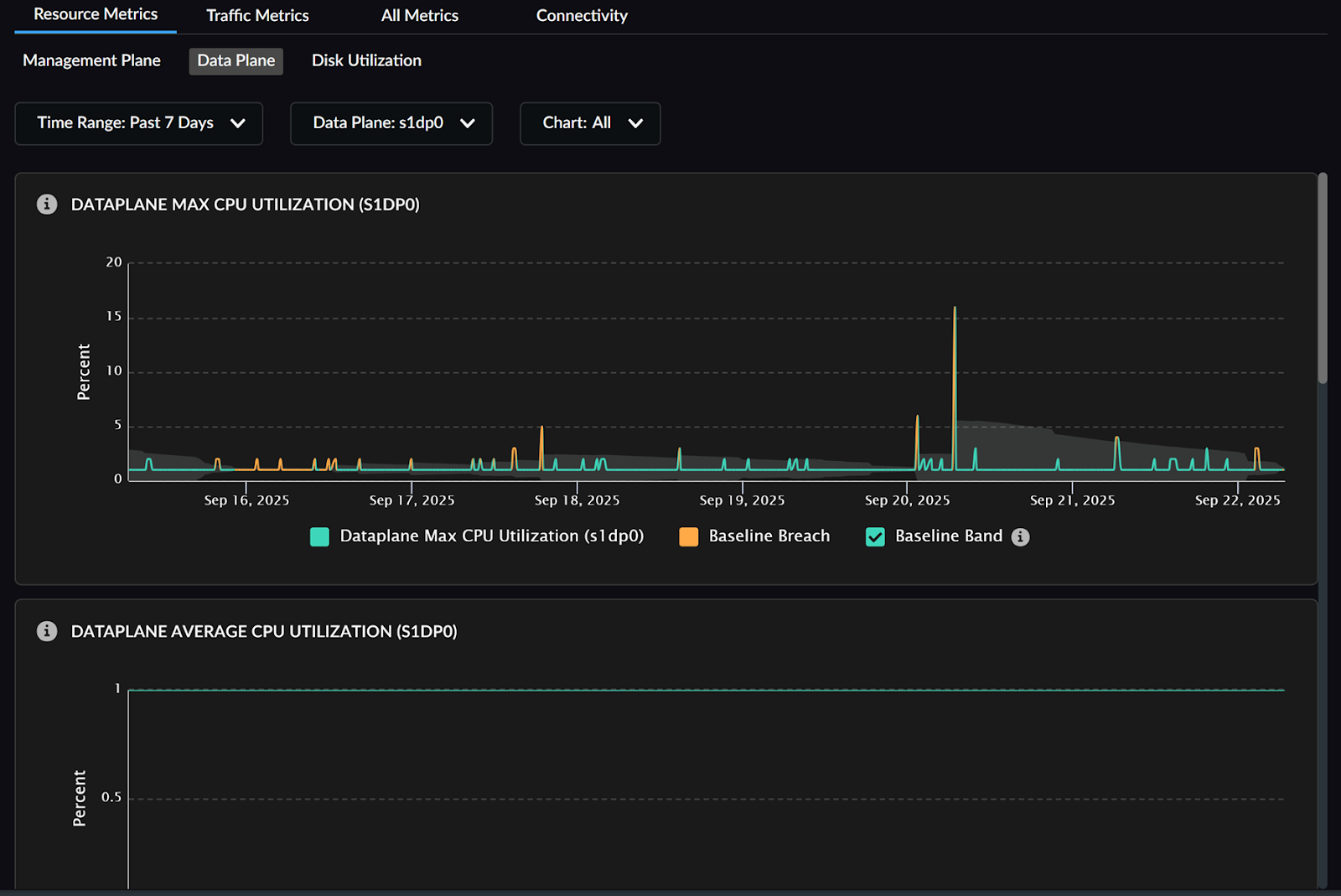
Task: Open the All Metrics tab
Action: point(419,16)
